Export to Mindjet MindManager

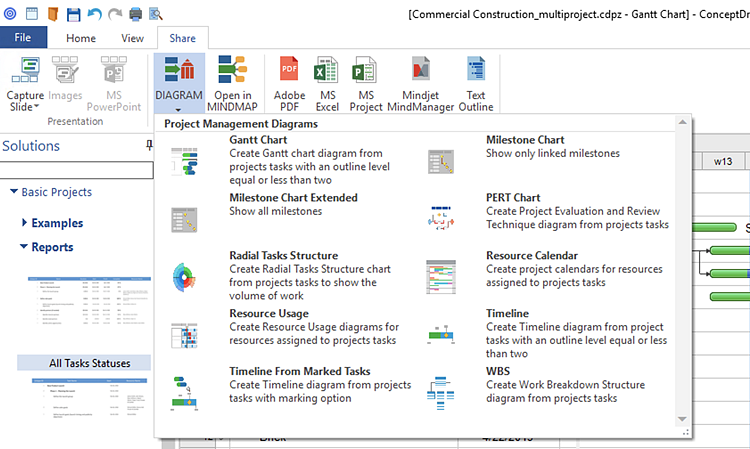(420, 84)
